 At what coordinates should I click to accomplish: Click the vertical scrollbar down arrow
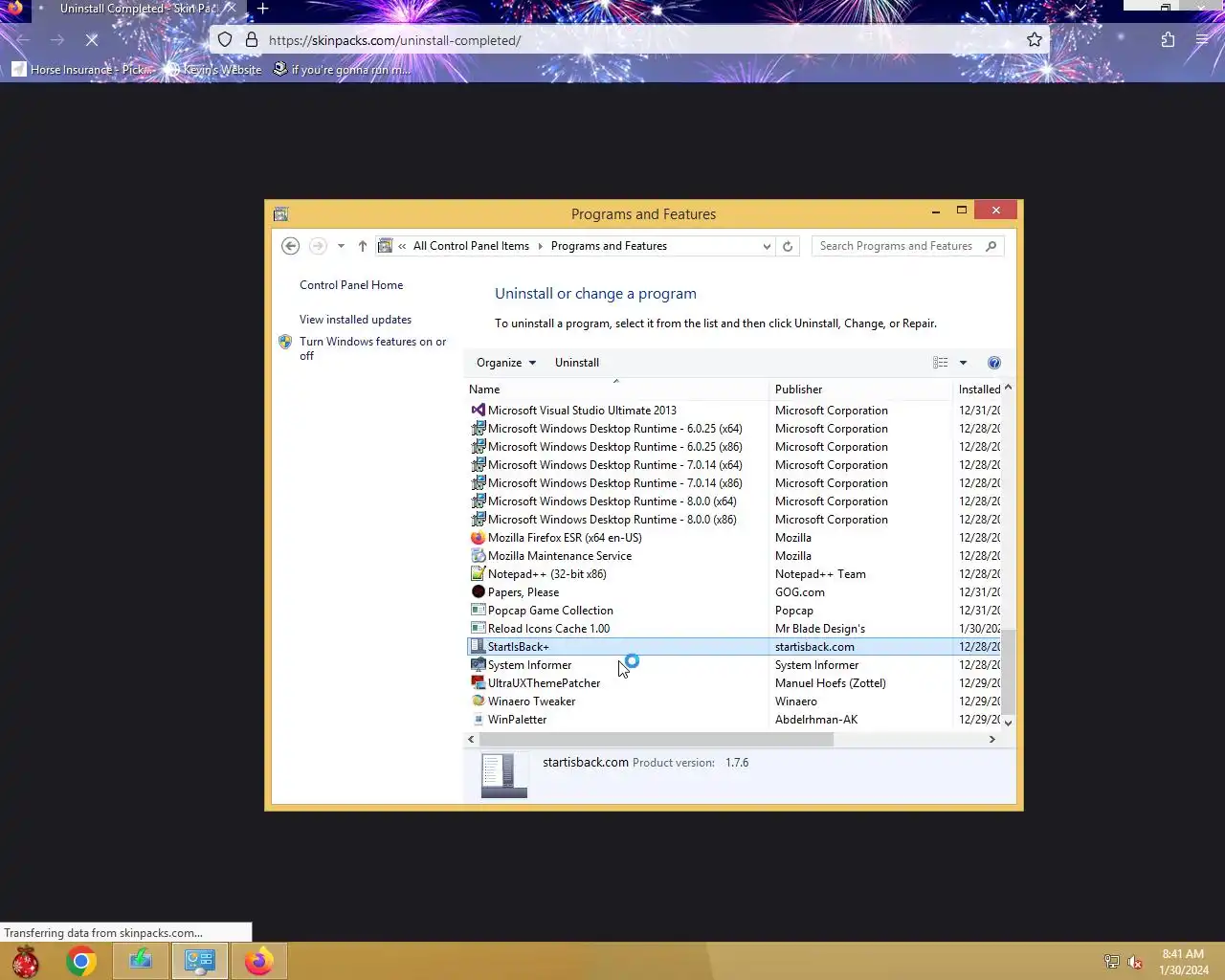coord(1008,724)
